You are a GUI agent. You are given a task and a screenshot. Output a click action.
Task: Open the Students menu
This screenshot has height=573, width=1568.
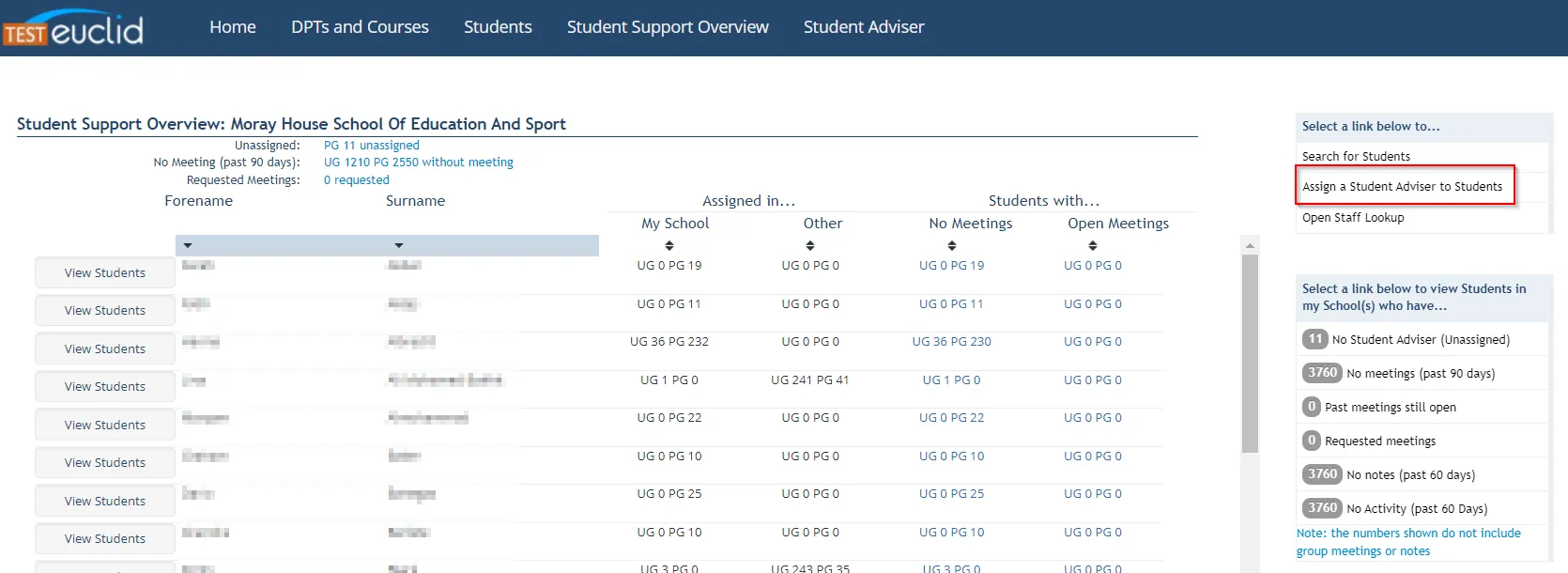[x=498, y=27]
